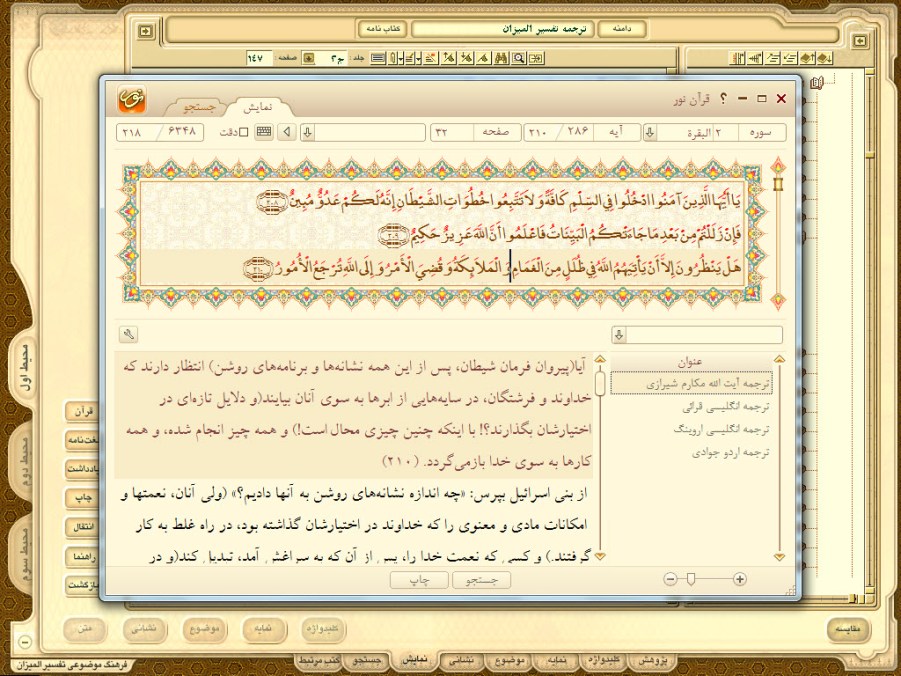Image resolution: width=901 pixels, height=676 pixels.
Task: Click the Noor orange logo icon
Action: tap(132, 99)
